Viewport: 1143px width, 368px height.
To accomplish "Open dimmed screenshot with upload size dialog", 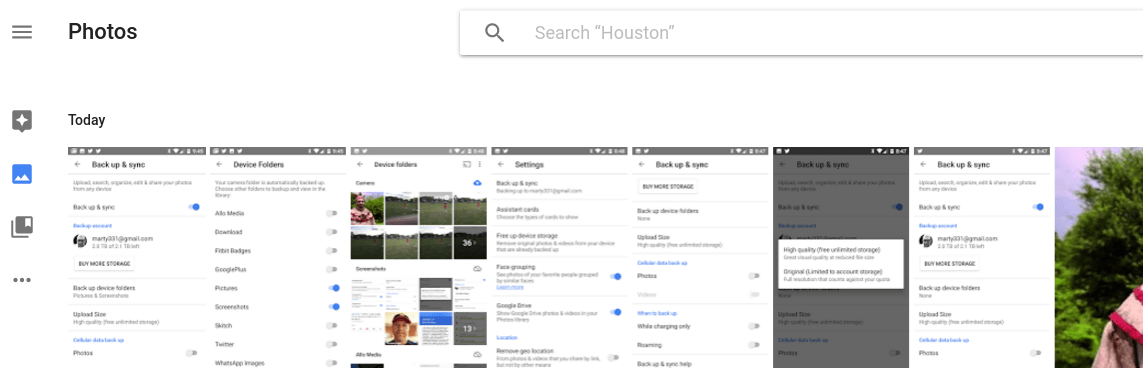I will click(841, 257).
